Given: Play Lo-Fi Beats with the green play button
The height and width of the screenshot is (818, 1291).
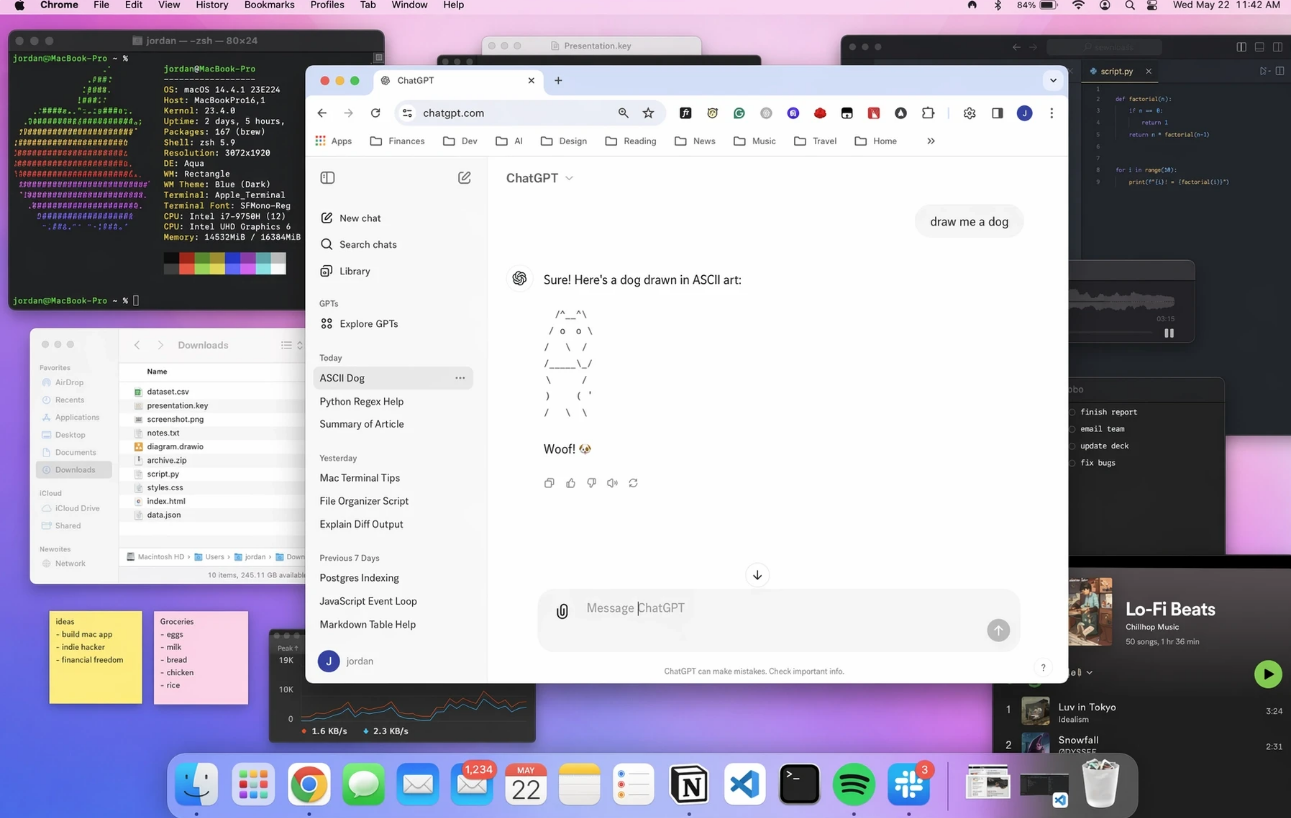Looking at the screenshot, I should coord(1268,674).
